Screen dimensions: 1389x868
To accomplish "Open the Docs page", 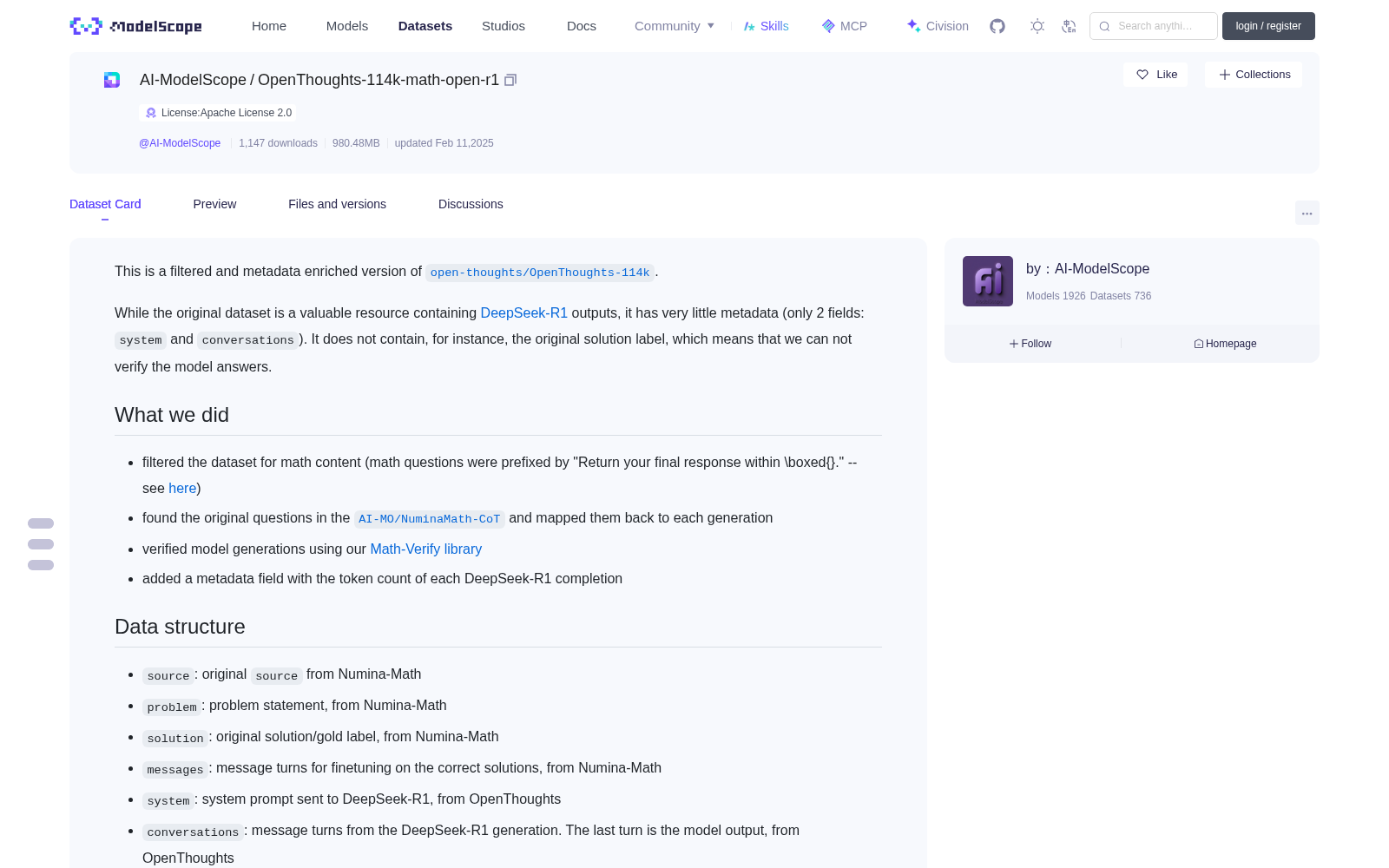I will (x=582, y=26).
